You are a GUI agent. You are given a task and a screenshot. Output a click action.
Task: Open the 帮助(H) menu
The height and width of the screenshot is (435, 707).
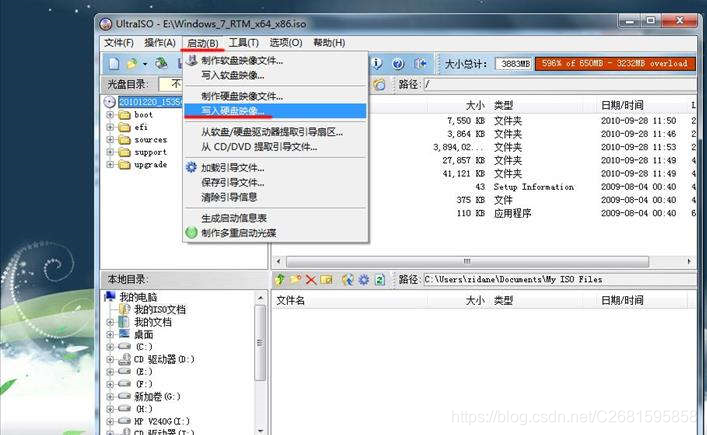pyautogui.click(x=329, y=42)
